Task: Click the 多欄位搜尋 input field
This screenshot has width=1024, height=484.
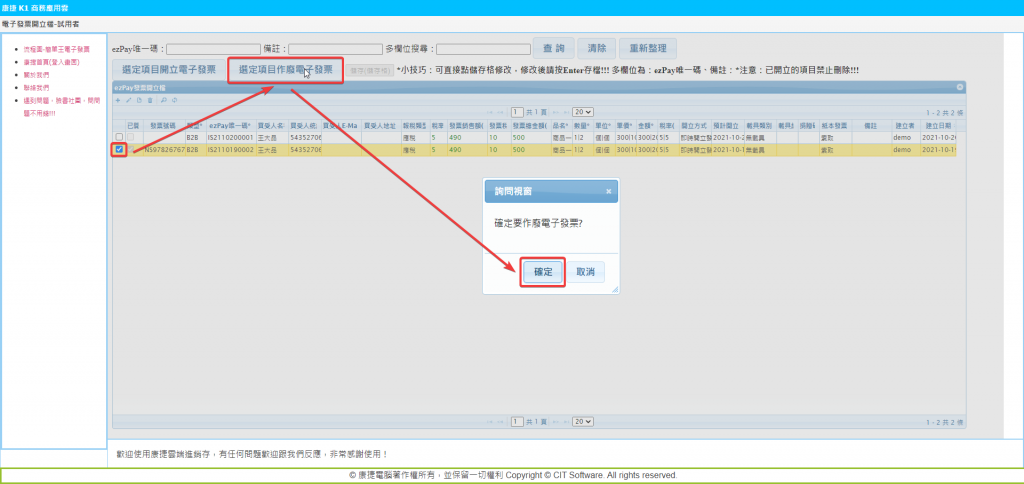Action: point(483,48)
